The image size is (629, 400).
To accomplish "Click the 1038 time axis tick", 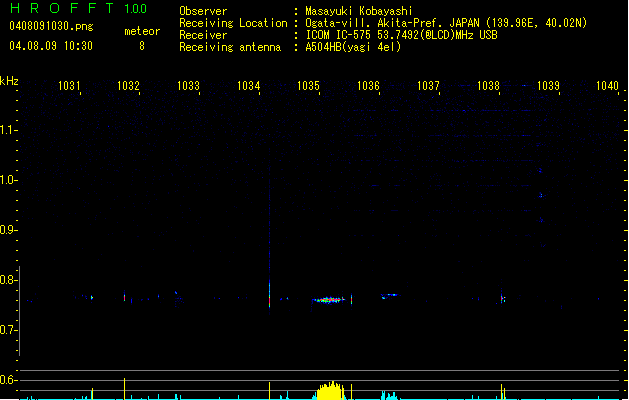I will point(488,86).
